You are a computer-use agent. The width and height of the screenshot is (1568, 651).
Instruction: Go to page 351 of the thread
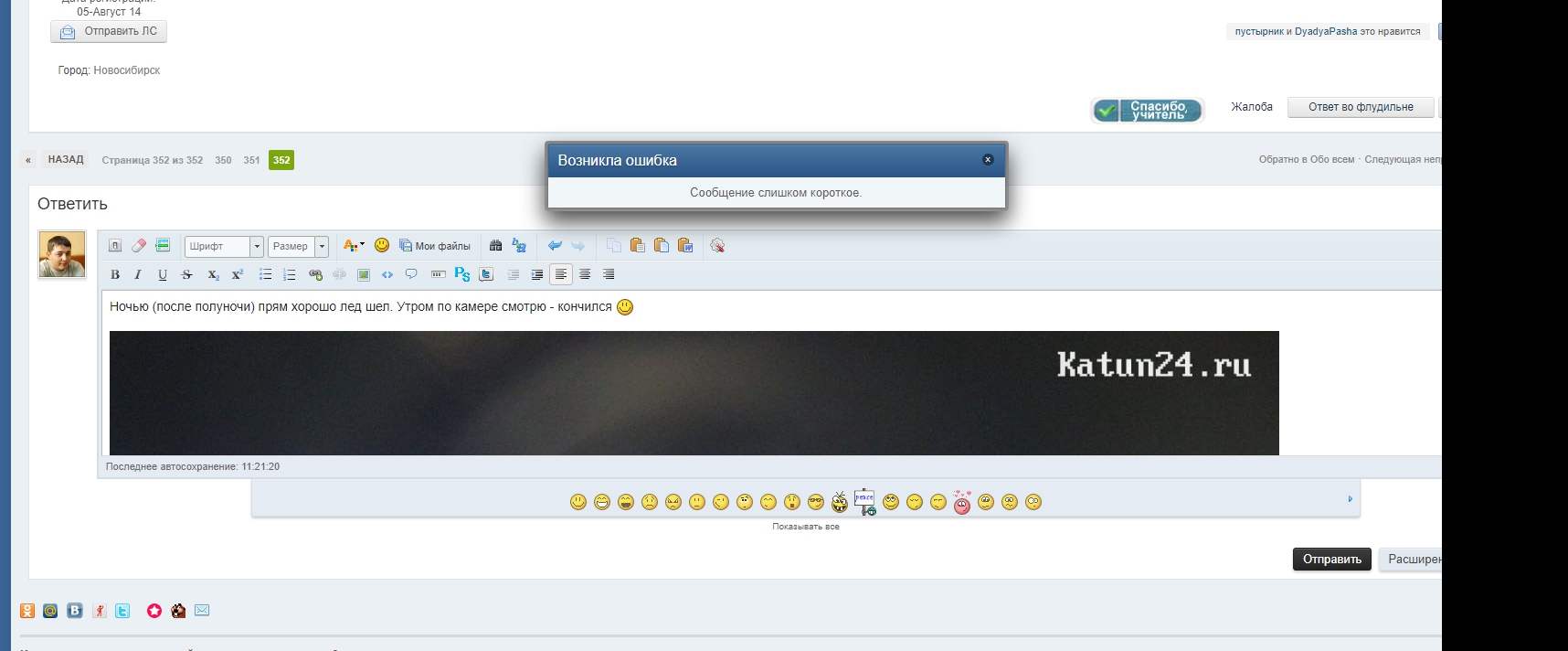click(x=251, y=160)
